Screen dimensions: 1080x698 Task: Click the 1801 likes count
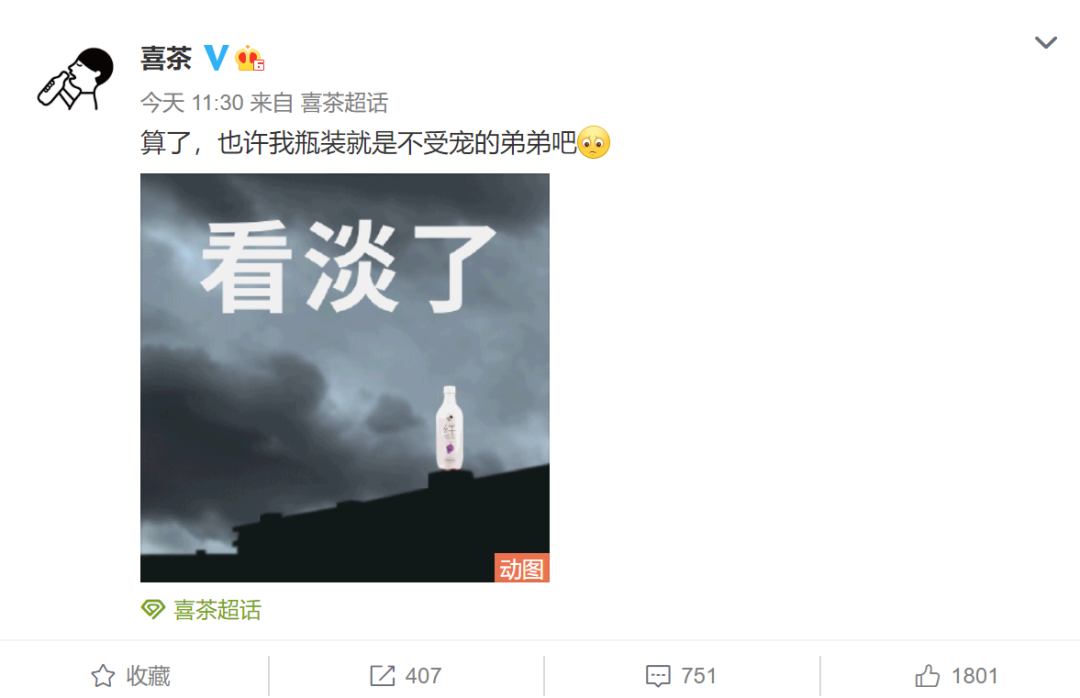pos(975,676)
